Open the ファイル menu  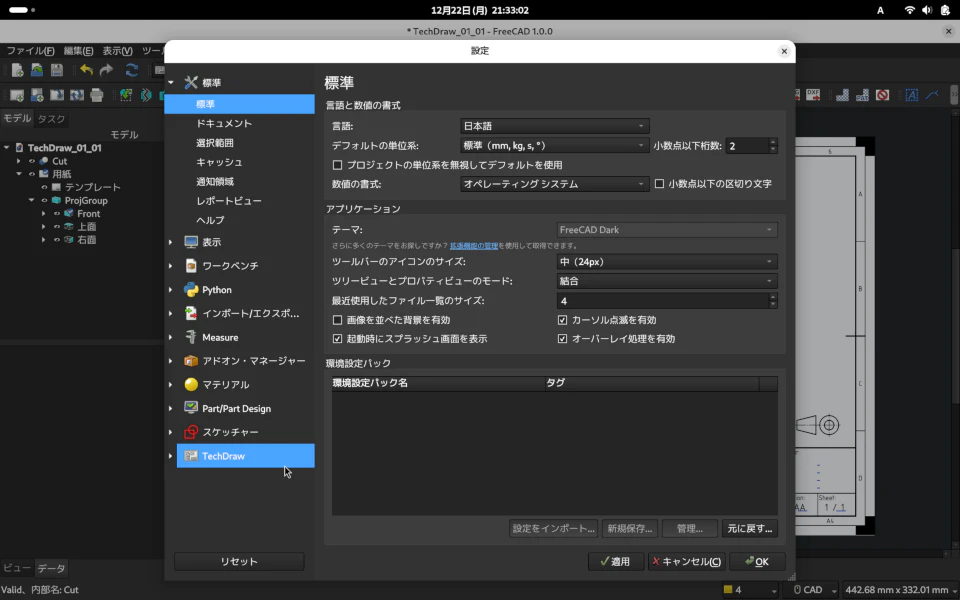pos(30,51)
